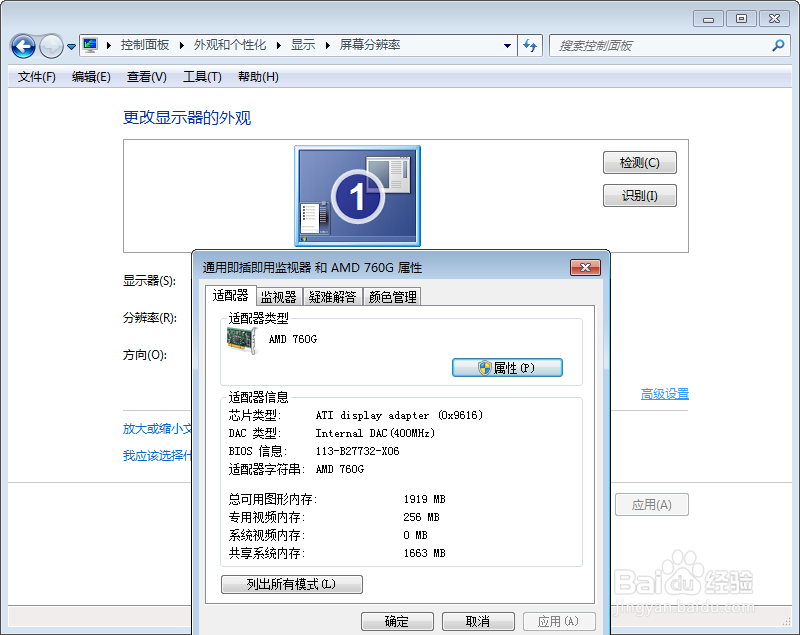Click BIOS info 113-B27732-X06
This screenshot has width=800, height=635.
(x=357, y=451)
